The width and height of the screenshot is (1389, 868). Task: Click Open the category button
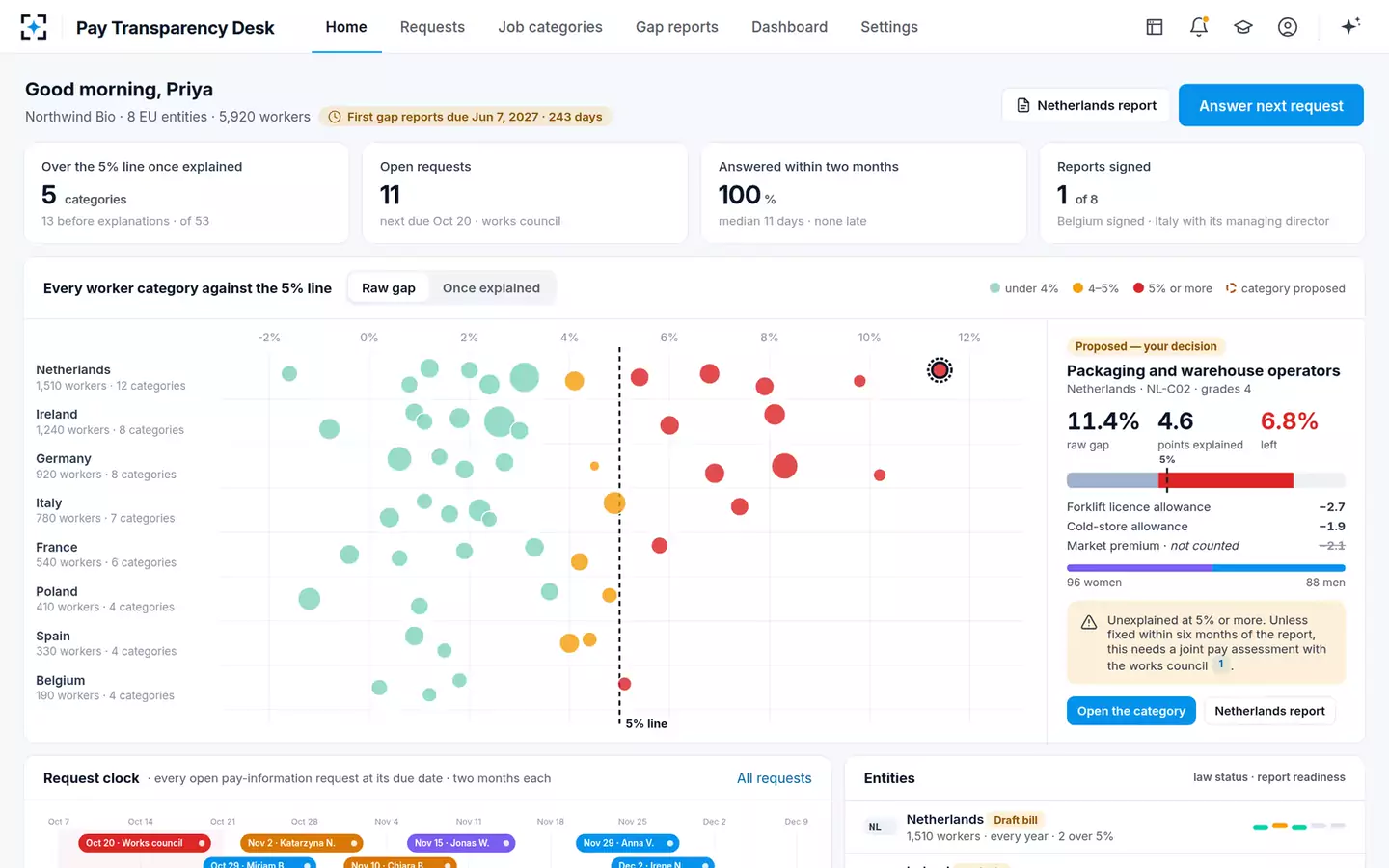click(x=1130, y=711)
